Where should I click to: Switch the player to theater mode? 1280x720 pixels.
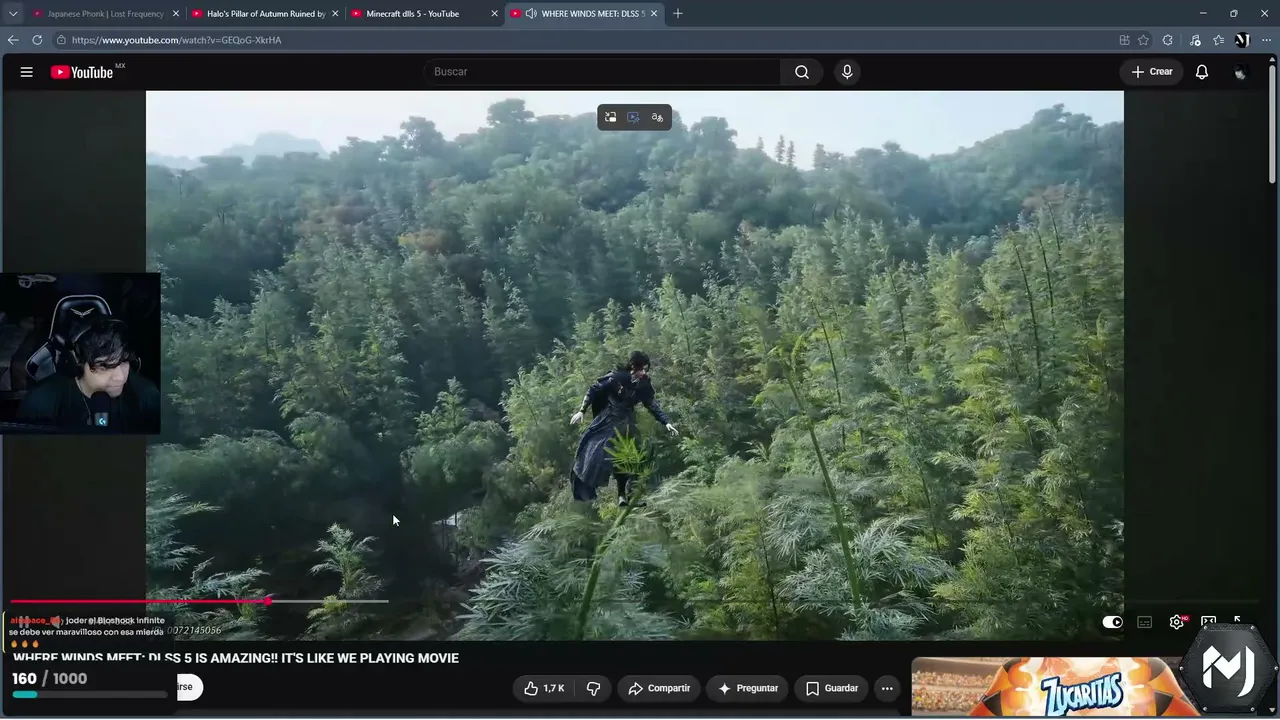pos(1208,622)
